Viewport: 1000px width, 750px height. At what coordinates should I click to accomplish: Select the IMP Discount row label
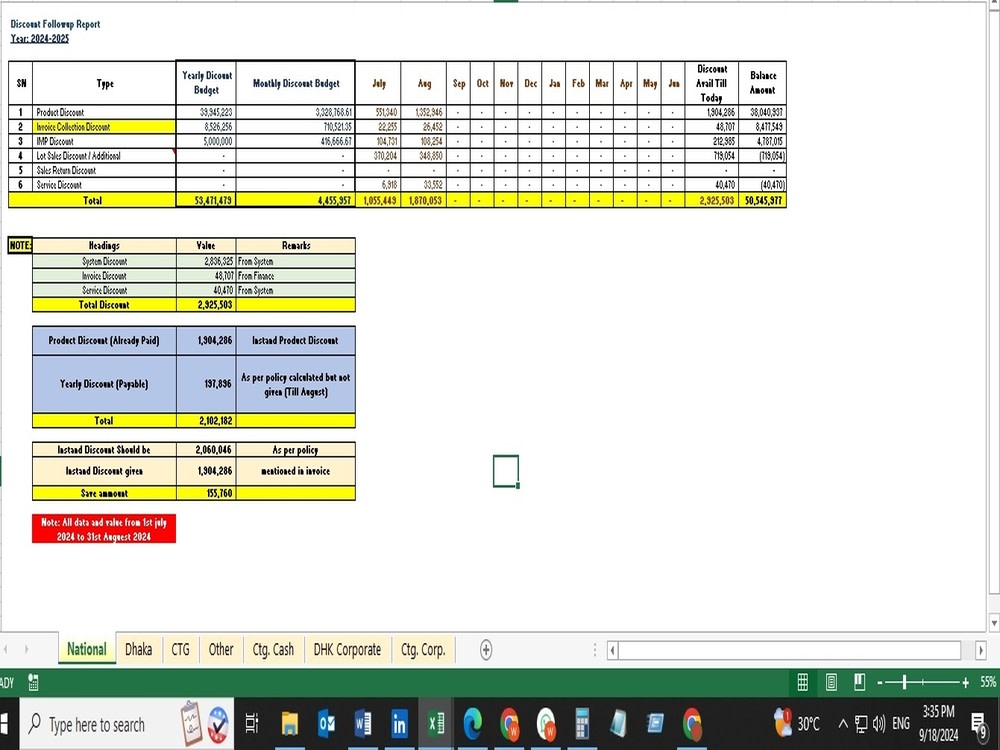104,142
